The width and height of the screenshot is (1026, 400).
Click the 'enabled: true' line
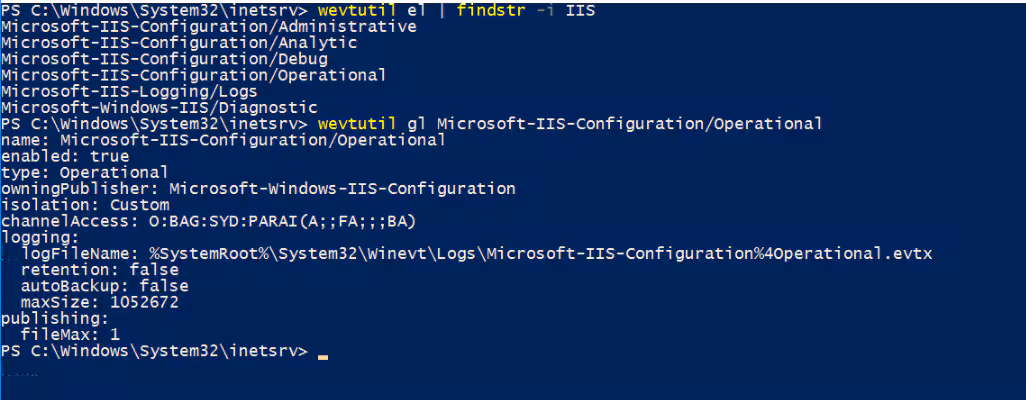(x=64, y=156)
